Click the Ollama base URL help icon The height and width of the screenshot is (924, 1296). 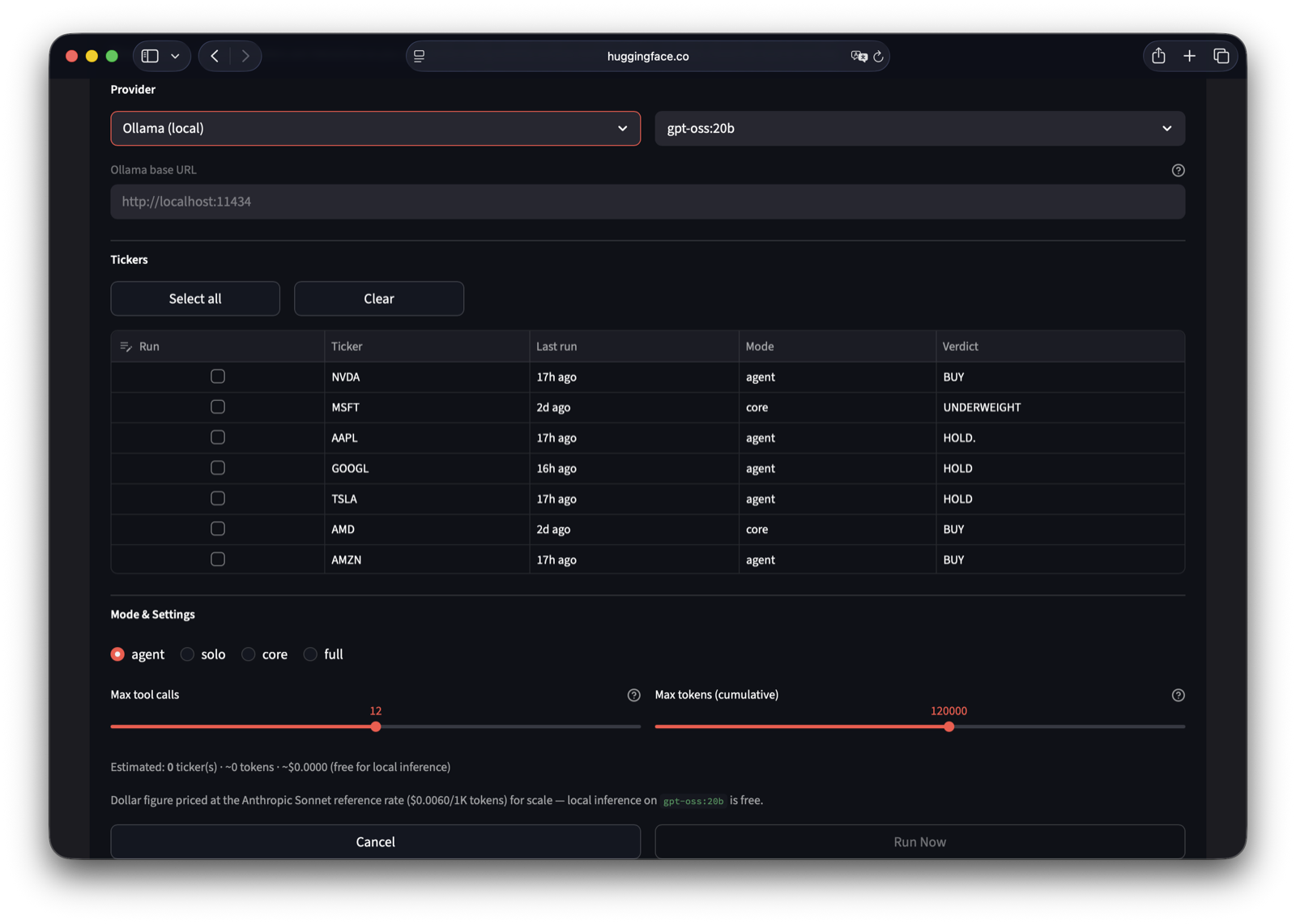click(1178, 170)
